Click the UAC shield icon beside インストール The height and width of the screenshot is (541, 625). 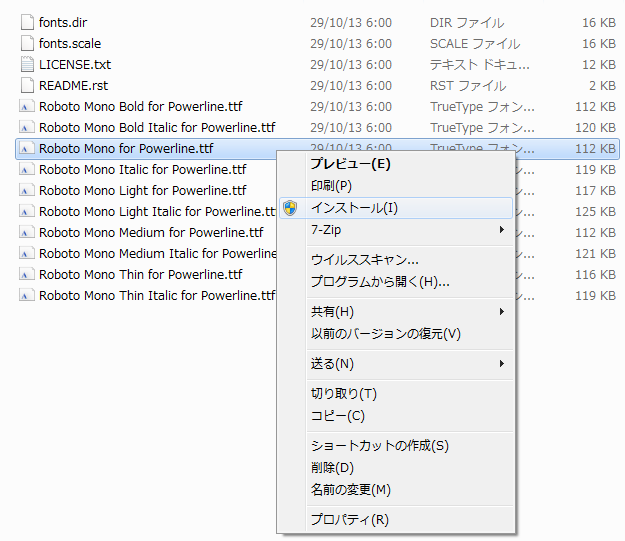(290, 208)
